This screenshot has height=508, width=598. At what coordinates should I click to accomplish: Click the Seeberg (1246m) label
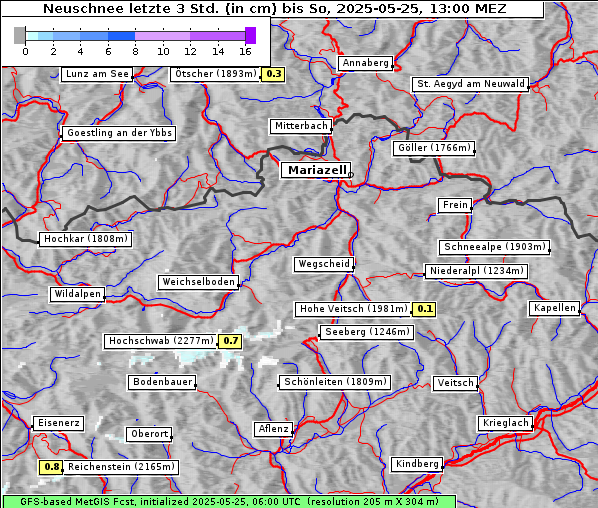367,332
